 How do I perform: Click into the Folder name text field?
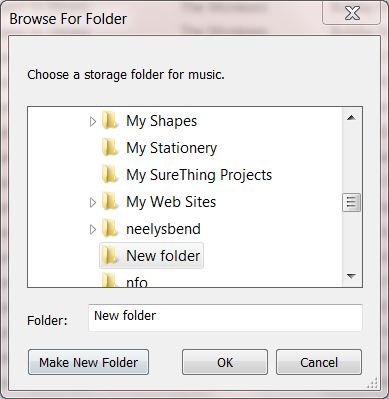coord(225,318)
